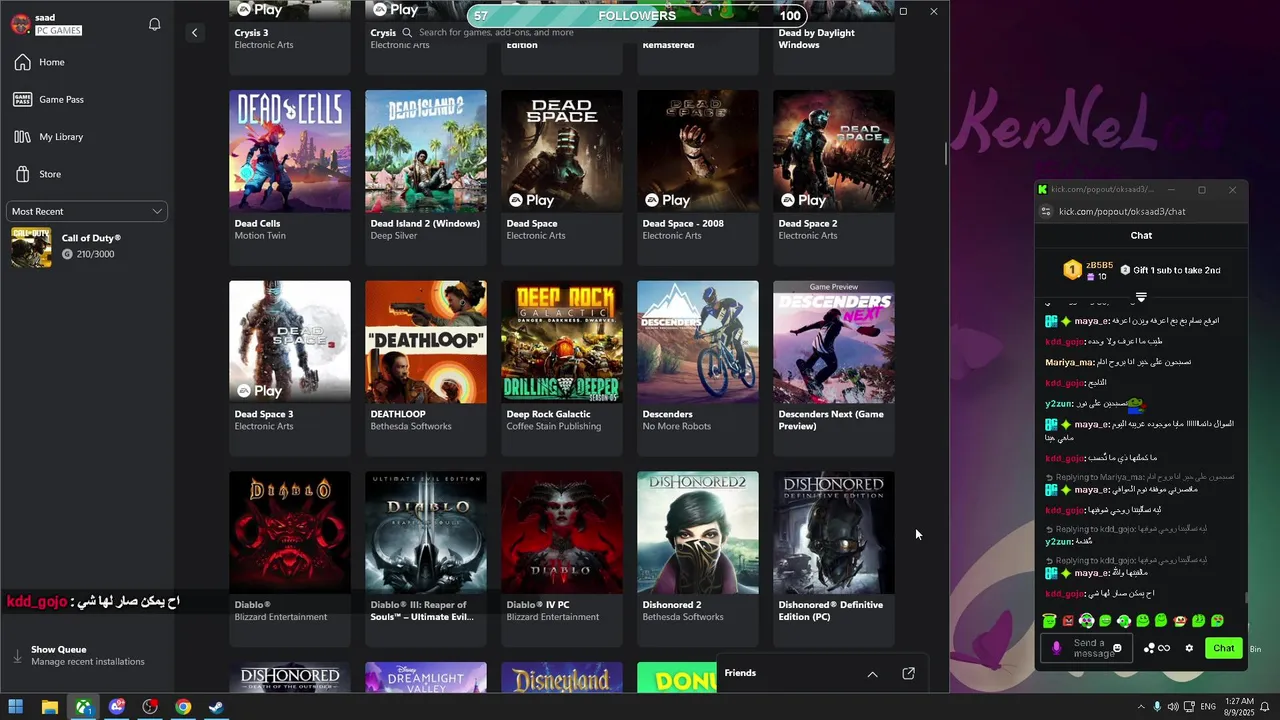1280x720 pixels.
Task: Click the Followers goal progress bar
Action: [x=637, y=15]
